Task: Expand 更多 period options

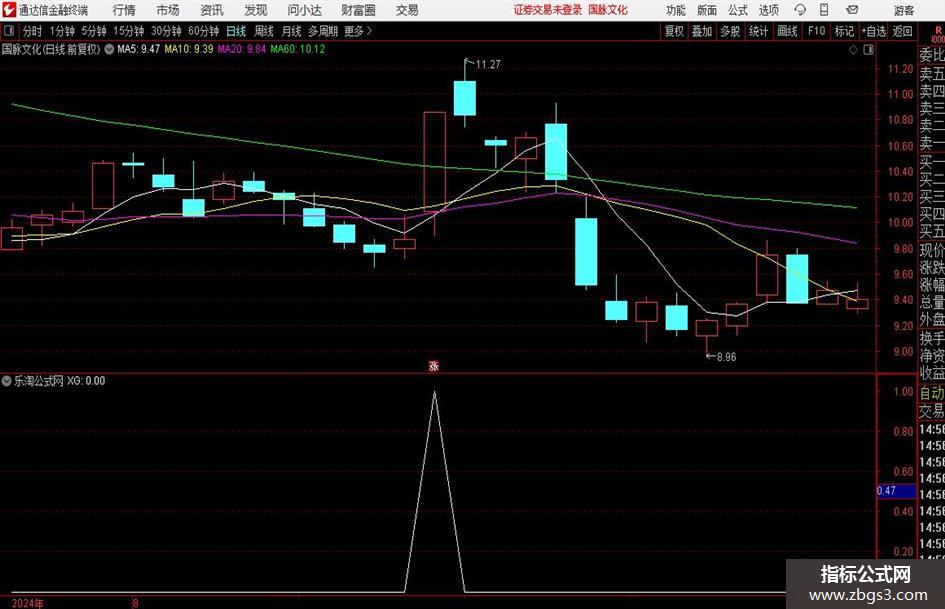Action: click(x=359, y=31)
